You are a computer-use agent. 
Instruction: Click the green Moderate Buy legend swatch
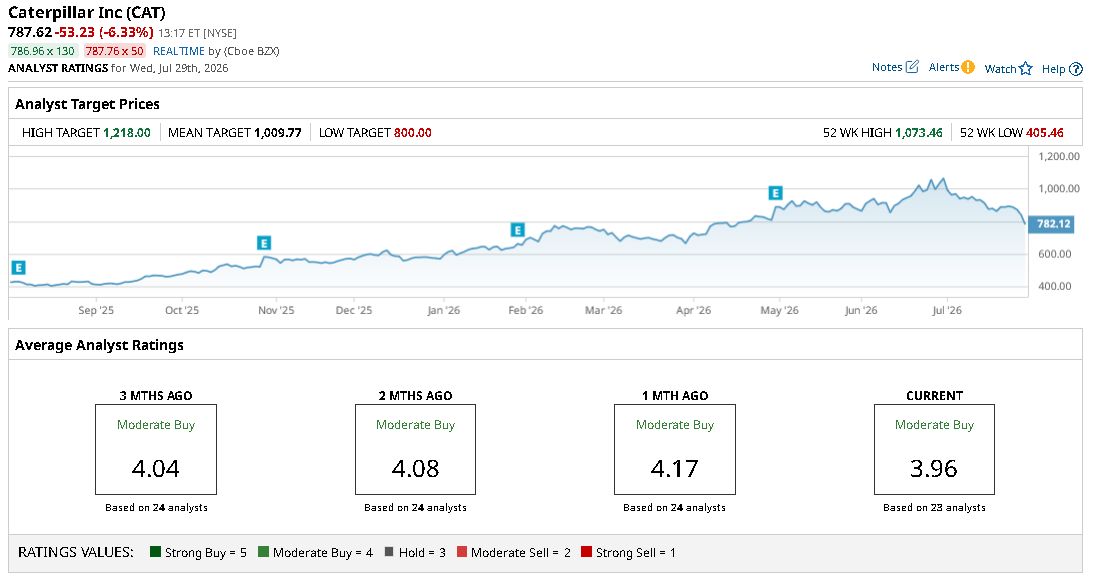point(264,552)
